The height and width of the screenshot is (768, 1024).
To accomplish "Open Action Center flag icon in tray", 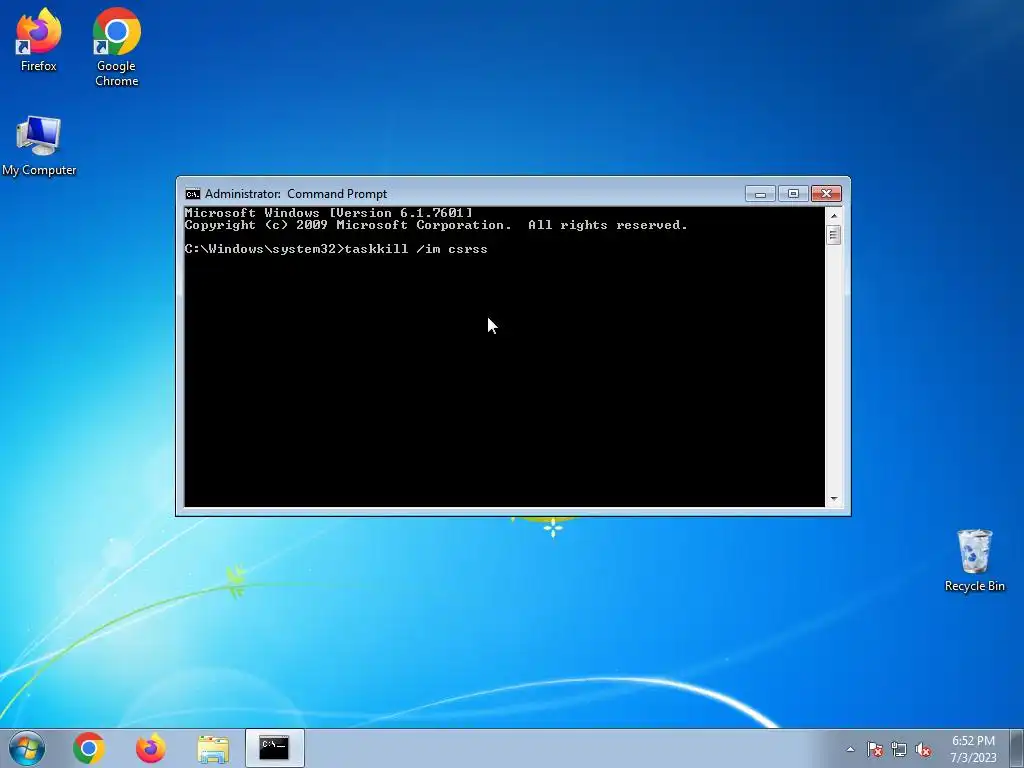I will [874, 749].
